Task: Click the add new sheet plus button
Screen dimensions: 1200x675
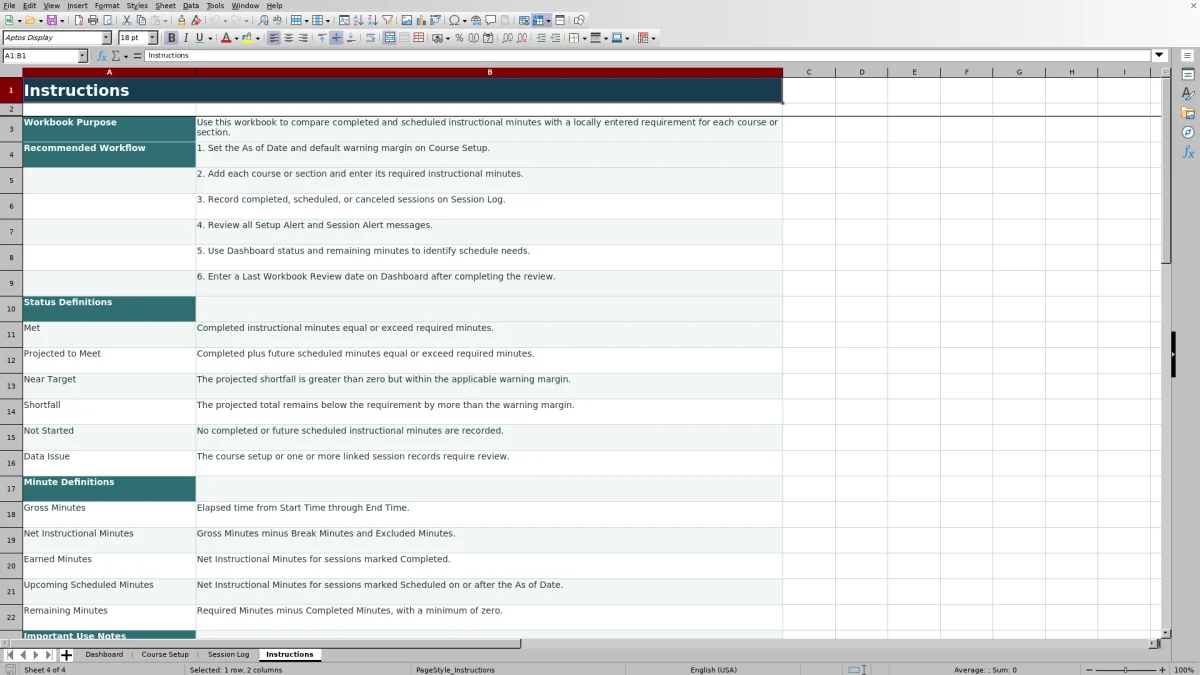Action: (x=66, y=655)
